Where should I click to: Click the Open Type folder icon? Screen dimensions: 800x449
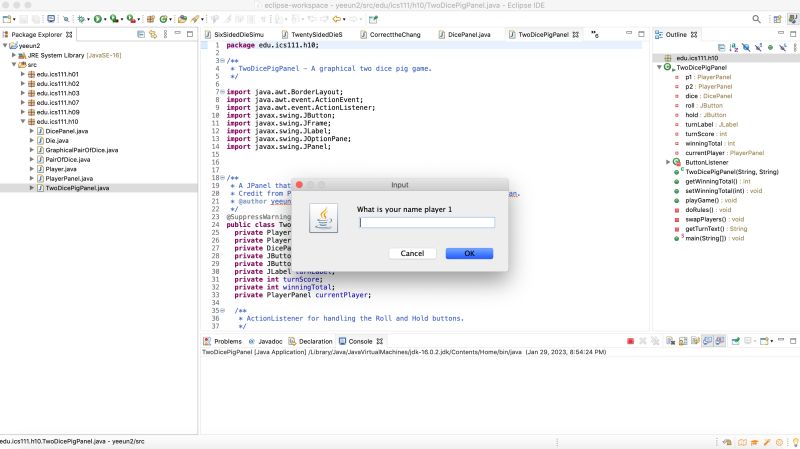pyautogui.click(x=182, y=19)
